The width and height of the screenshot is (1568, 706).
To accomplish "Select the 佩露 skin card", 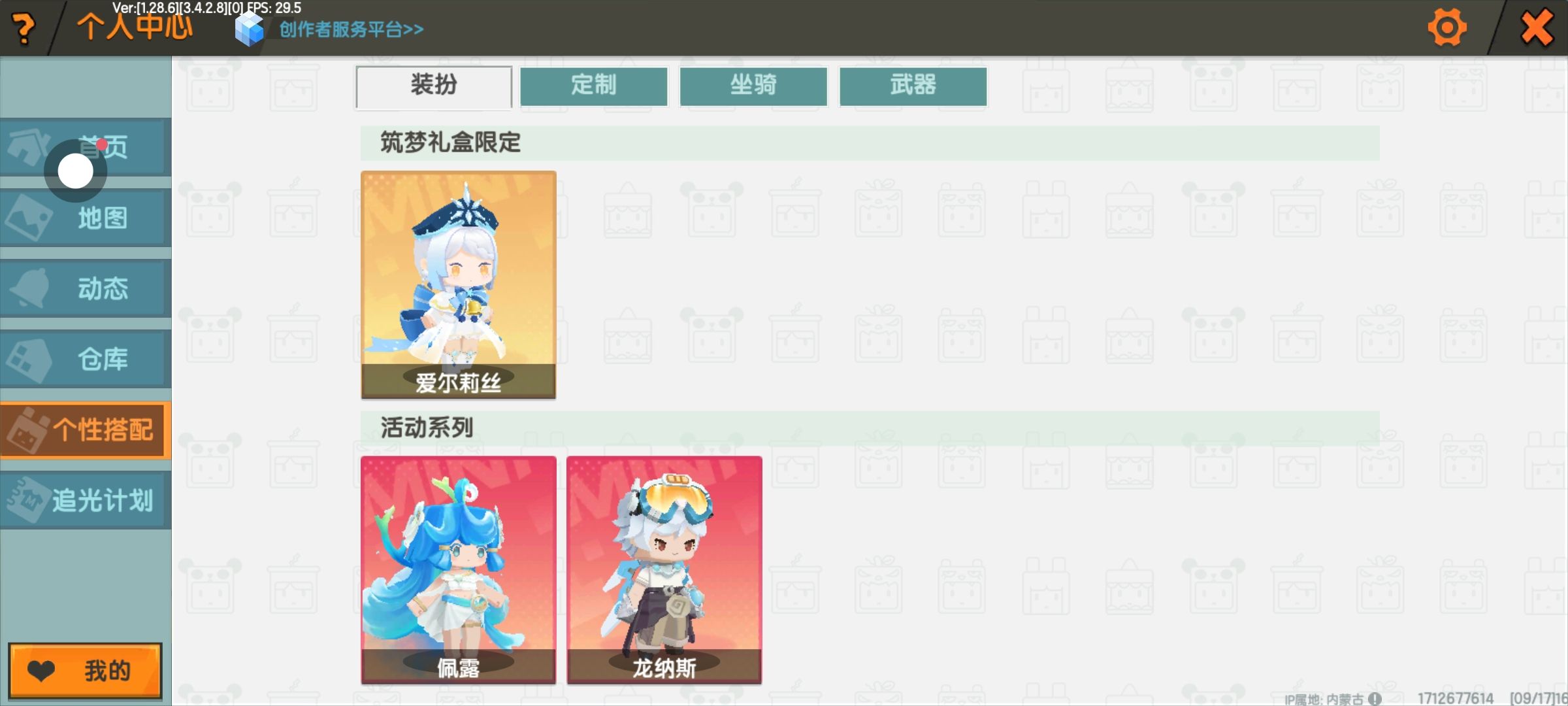I will 459,570.
